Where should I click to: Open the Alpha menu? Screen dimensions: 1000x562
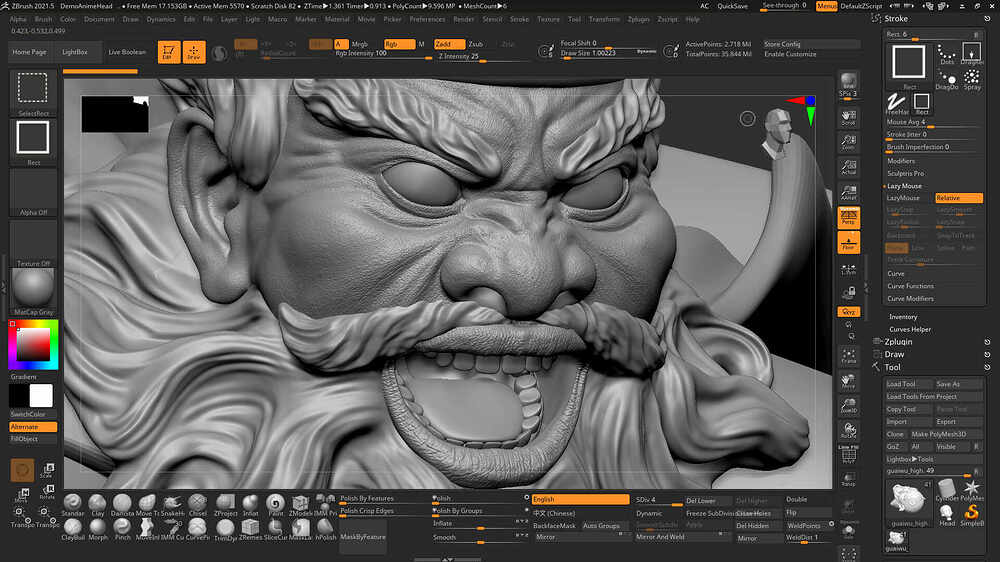[18, 19]
